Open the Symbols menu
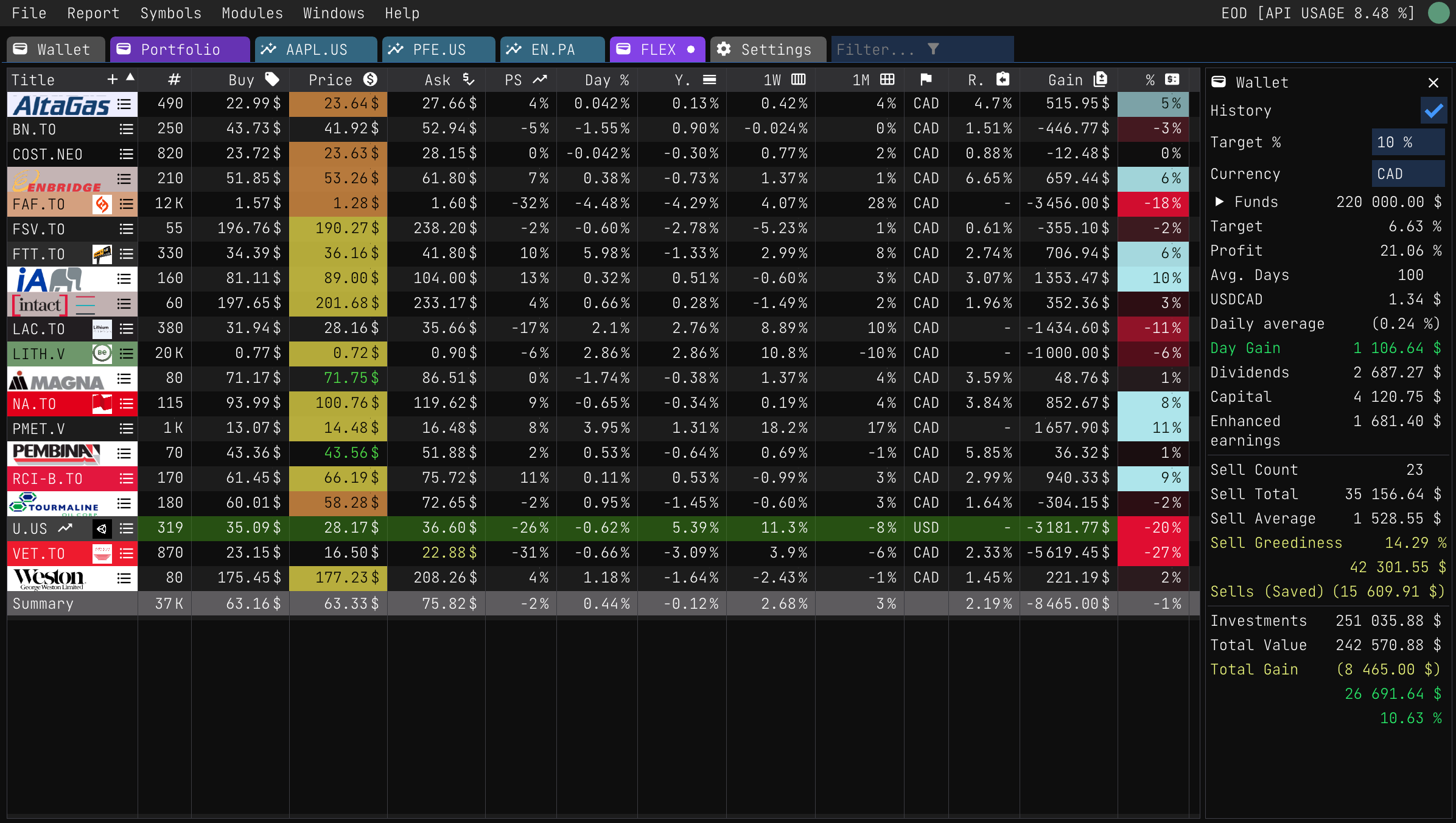The width and height of the screenshot is (1456, 823). point(170,13)
